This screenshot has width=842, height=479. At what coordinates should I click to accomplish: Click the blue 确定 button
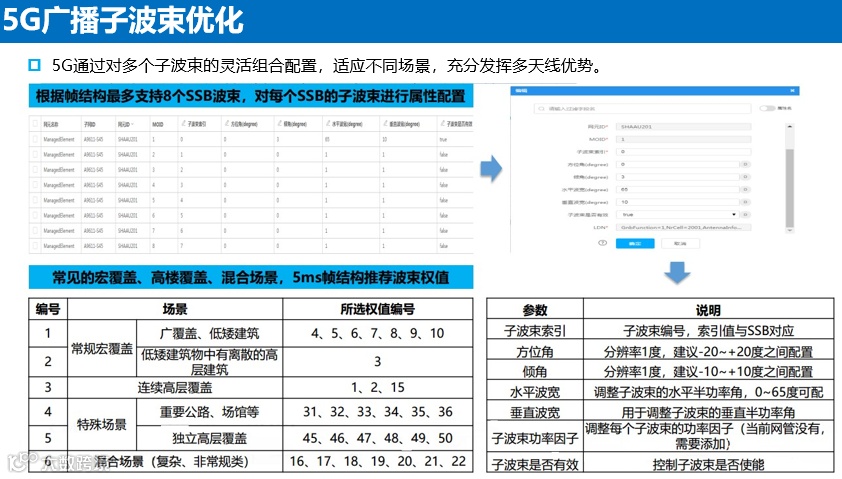pyautogui.click(x=635, y=243)
